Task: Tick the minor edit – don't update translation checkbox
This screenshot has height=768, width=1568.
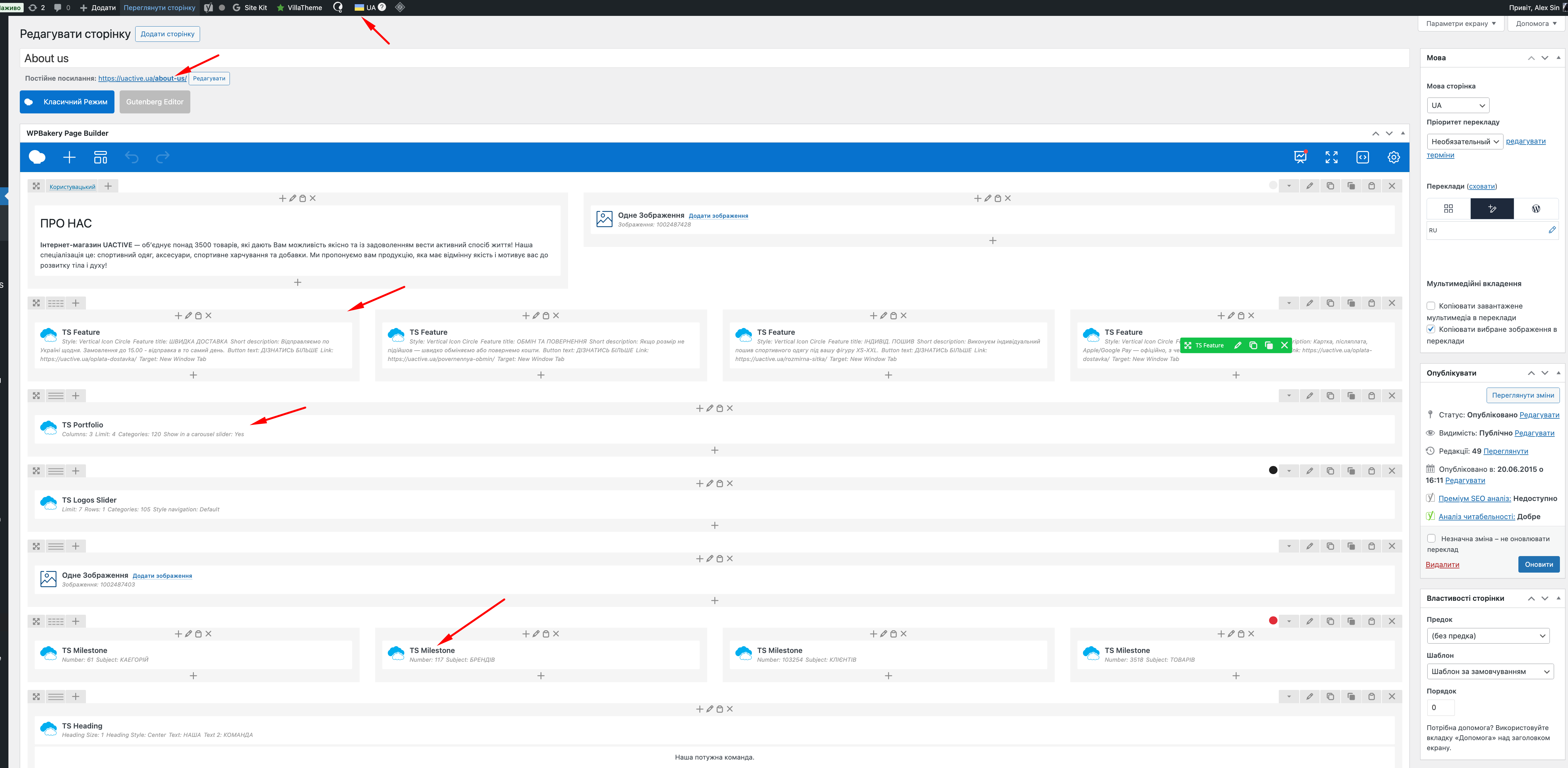Action: point(1431,539)
